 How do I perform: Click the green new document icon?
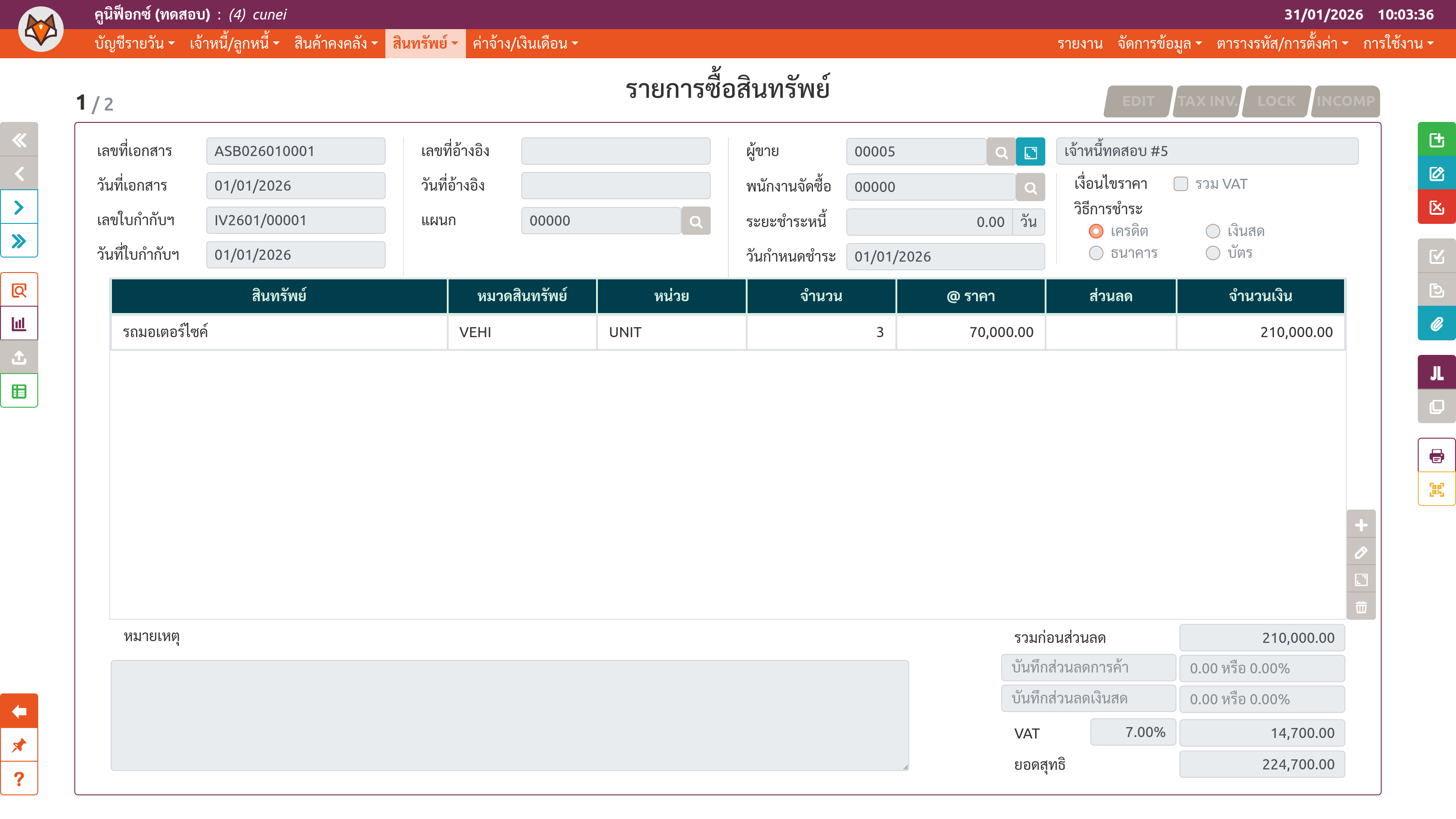1436,140
